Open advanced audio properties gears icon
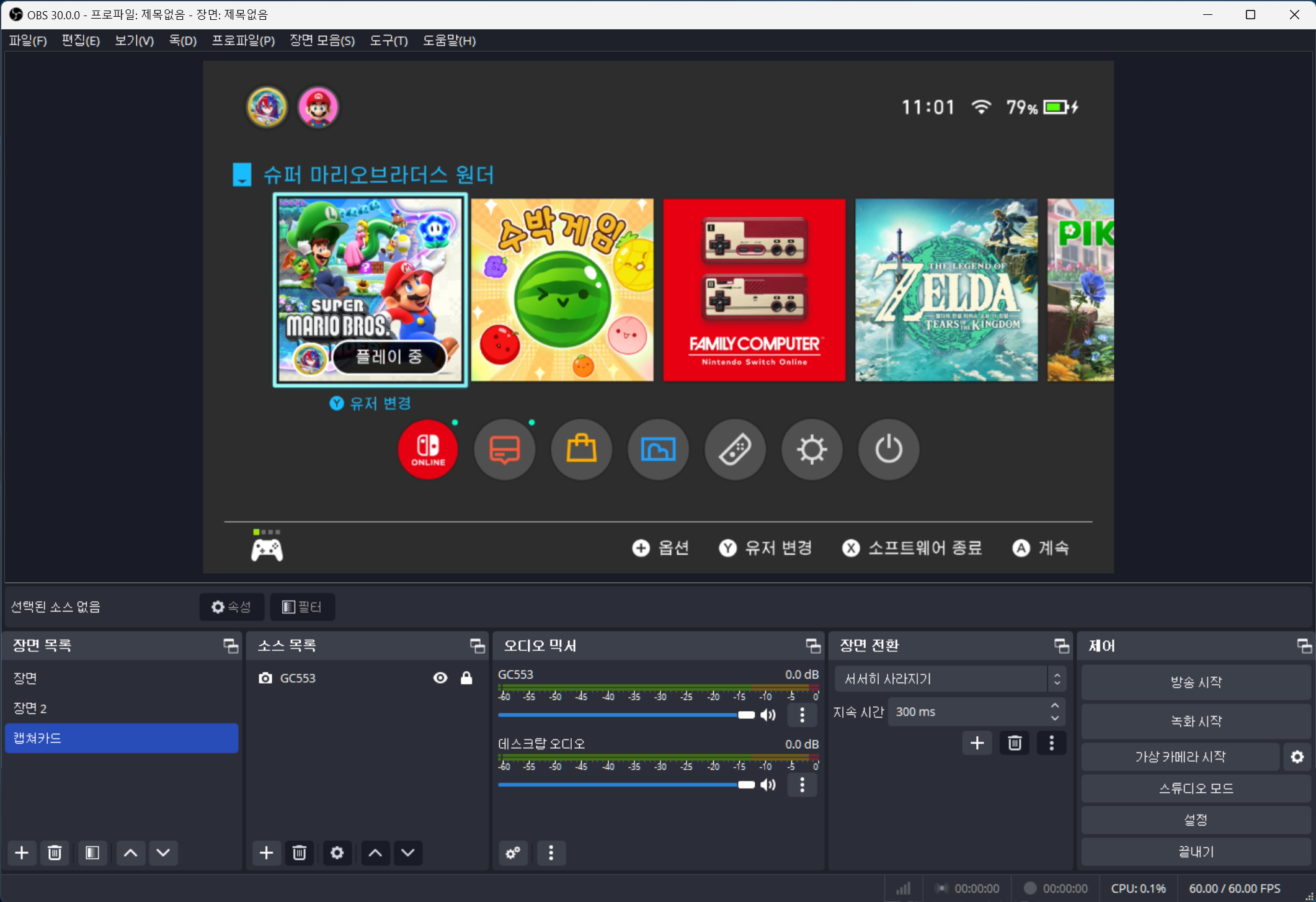1316x902 pixels. 513,853
